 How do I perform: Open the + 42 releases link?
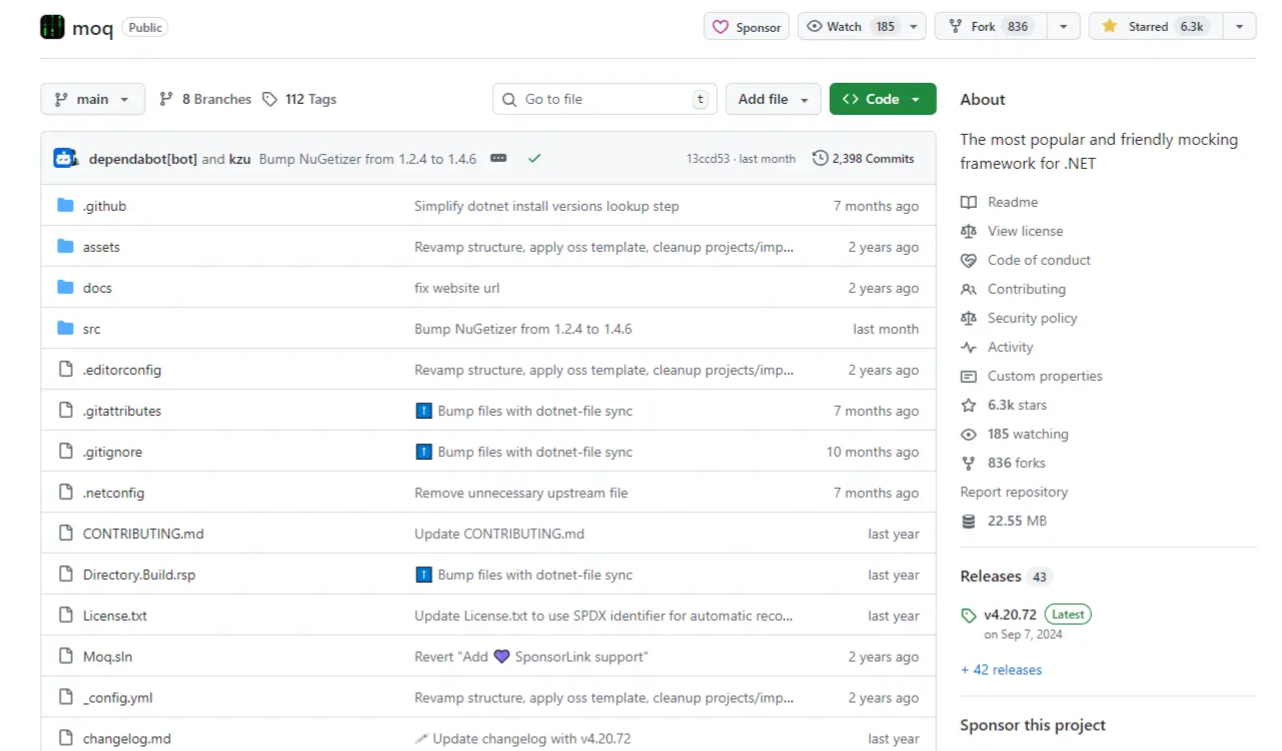tap(1001, 670)
